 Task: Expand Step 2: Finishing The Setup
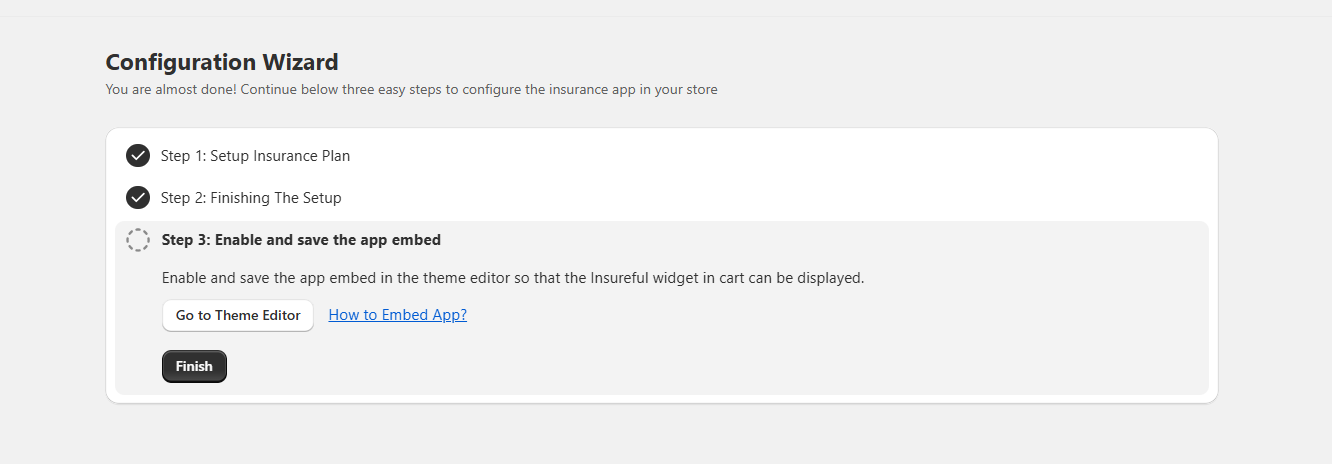(x=251, y=198)
